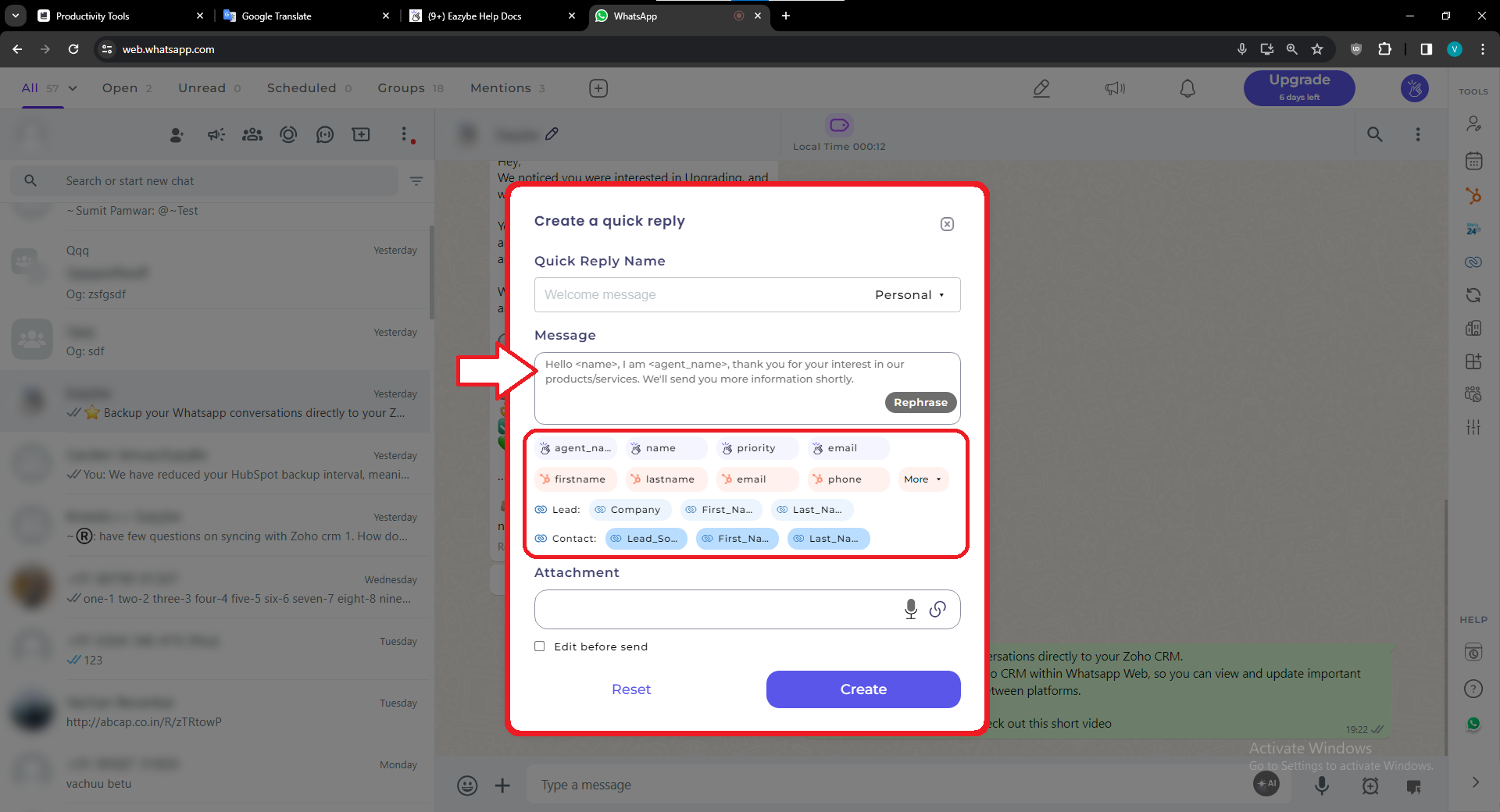The width and height of the screenshot is (1500, 812).
Task: Switch to the Unread tab
Action: pyautogui.click(x=209, y=88)
